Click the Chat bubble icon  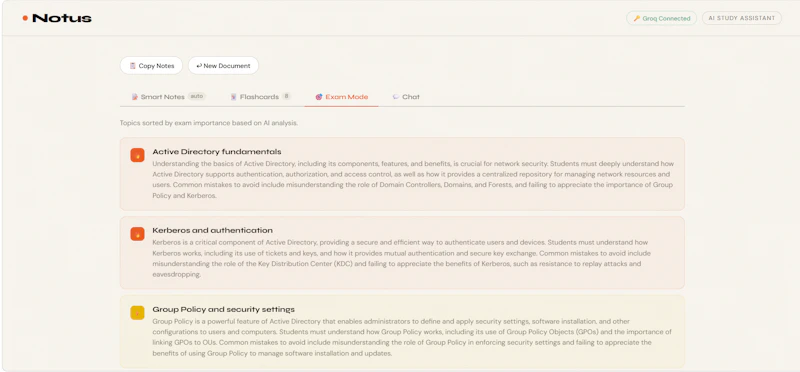(x=396, y=96)
